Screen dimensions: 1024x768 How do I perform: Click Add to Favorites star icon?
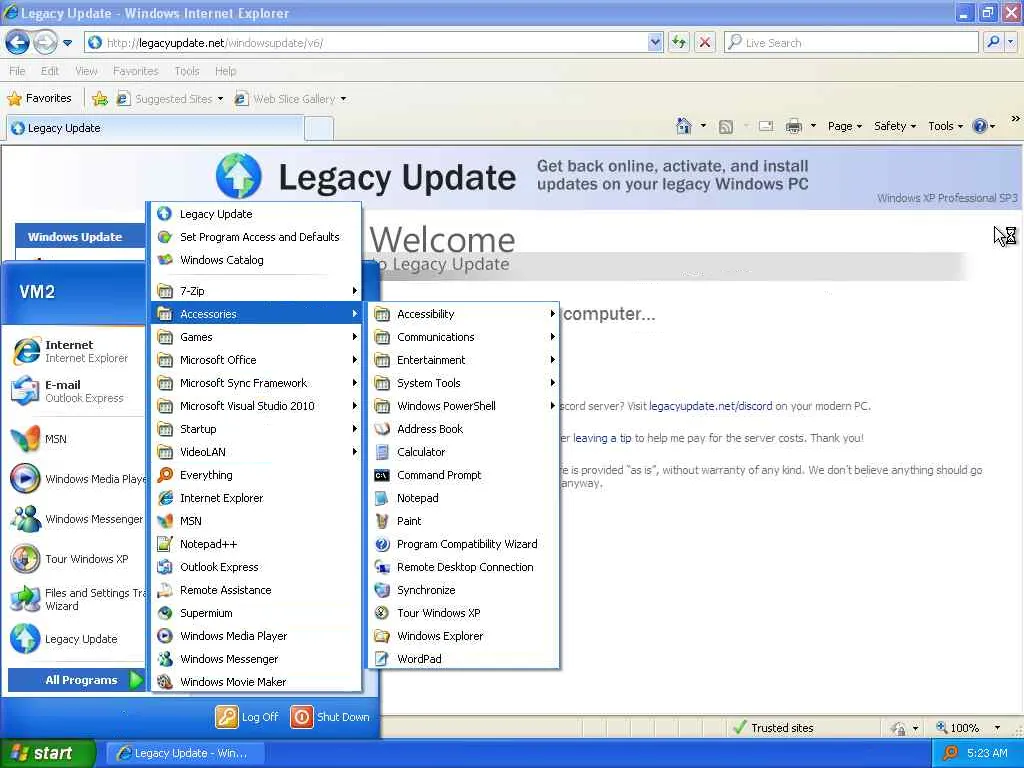100,99
